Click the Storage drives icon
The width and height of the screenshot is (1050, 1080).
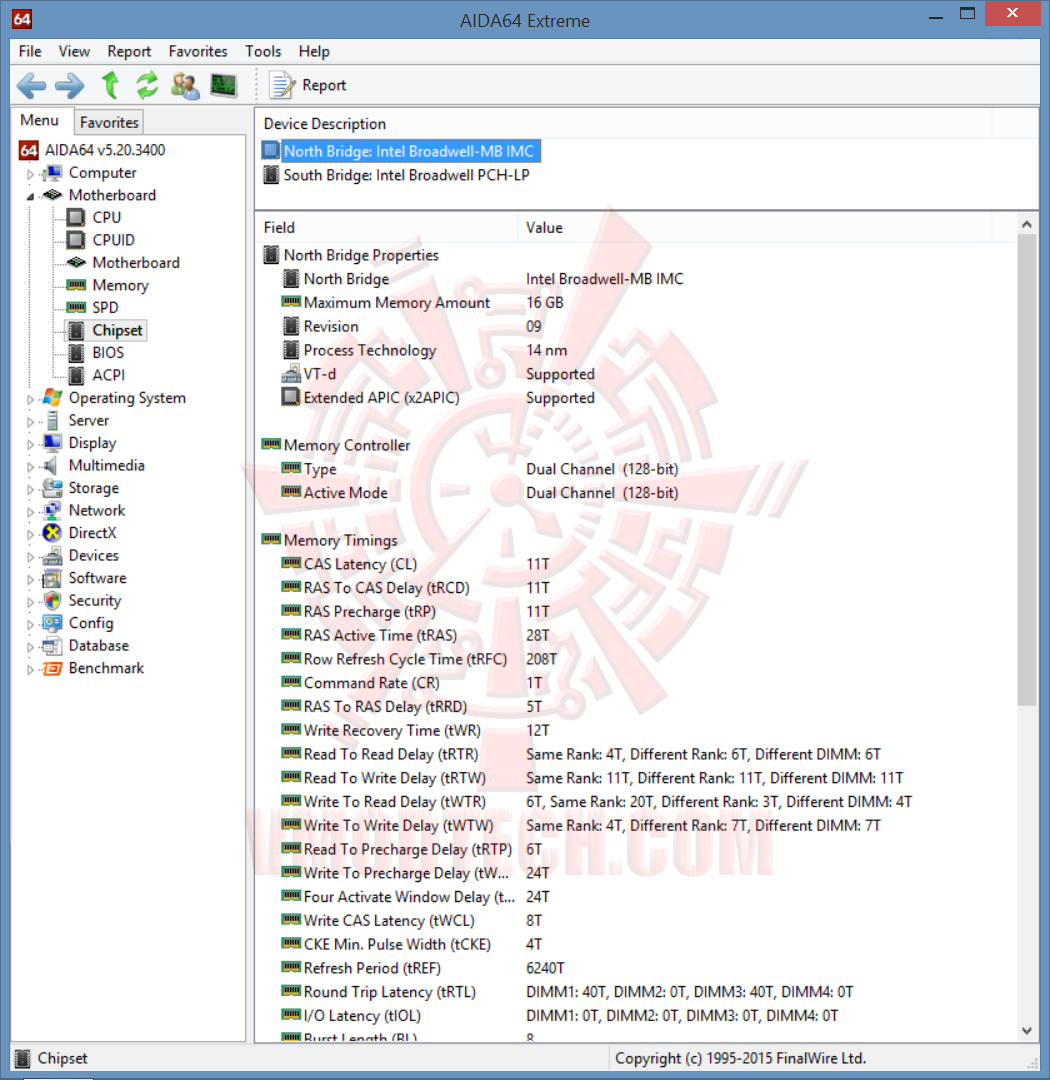(52, 488)
